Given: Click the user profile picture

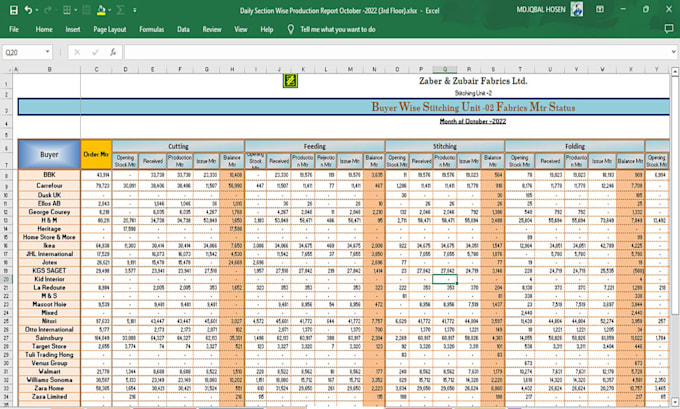Looking at the screenshot, I should click(577, 9).
